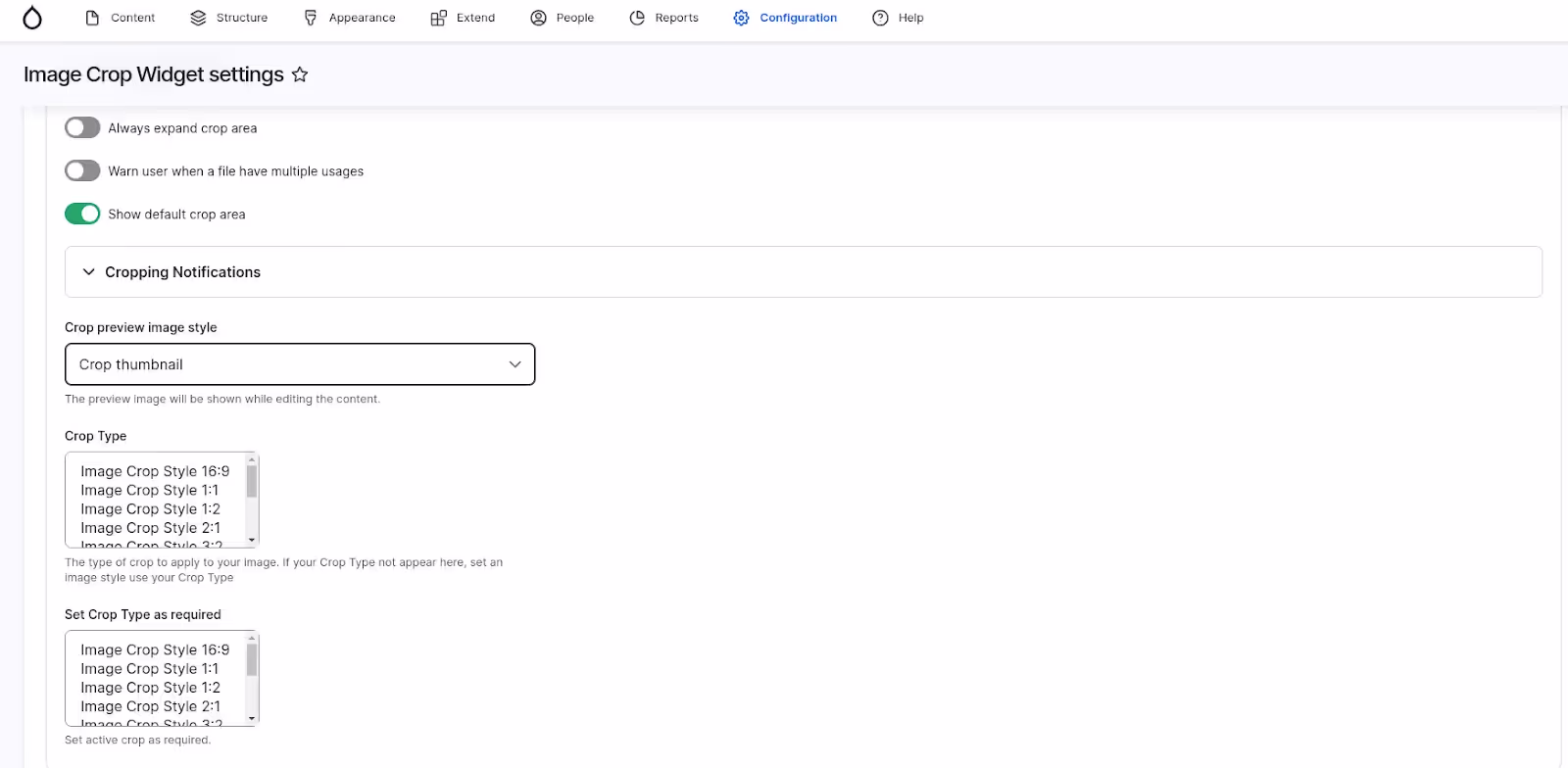Select Image Crop Style 1:1 in Crop Type
This screenshot has width=1568, height=768.
pyautogui.click(x=150, y=490)
